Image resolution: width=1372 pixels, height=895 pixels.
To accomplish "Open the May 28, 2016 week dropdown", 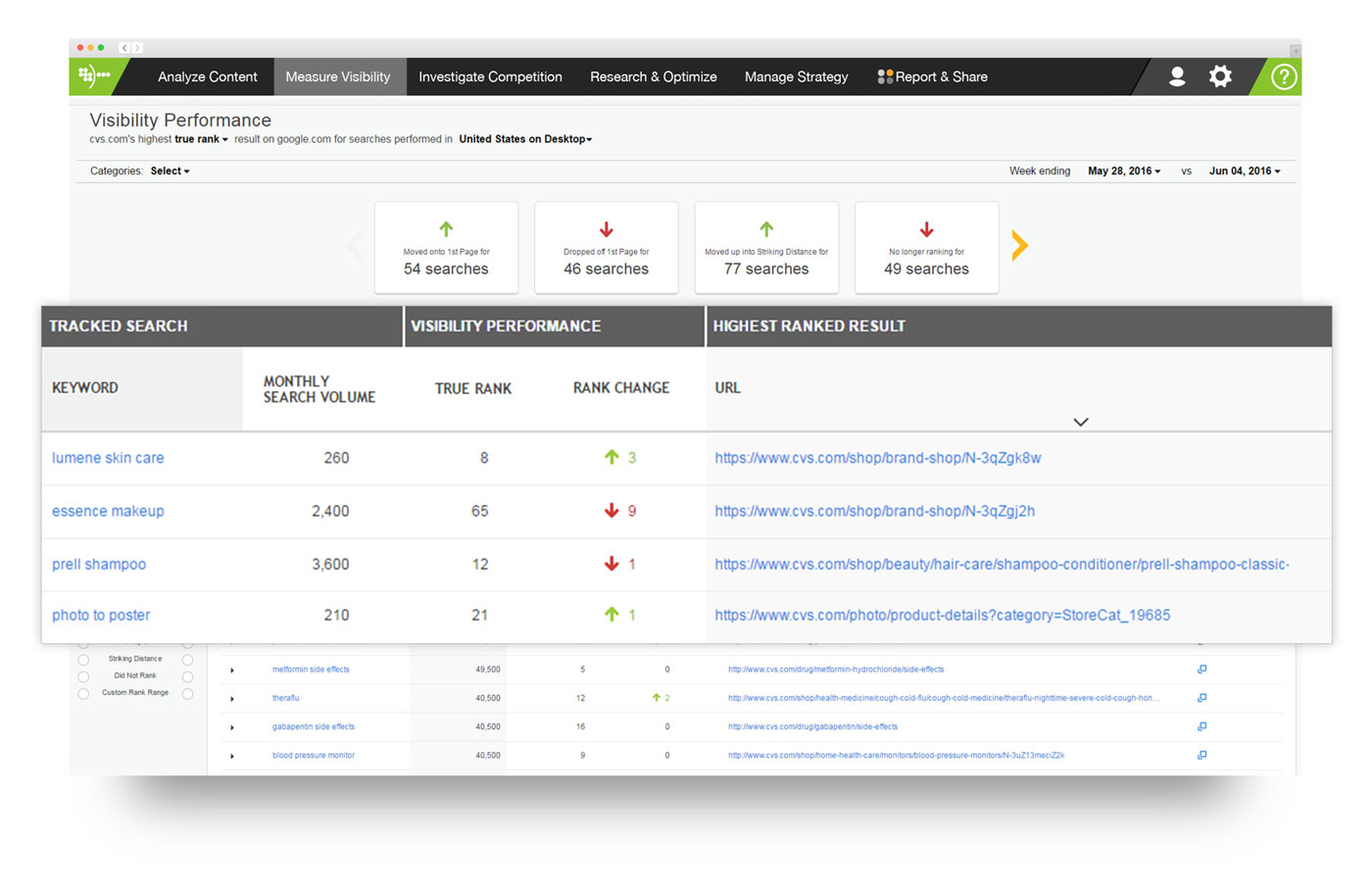I will (1124, 171).
